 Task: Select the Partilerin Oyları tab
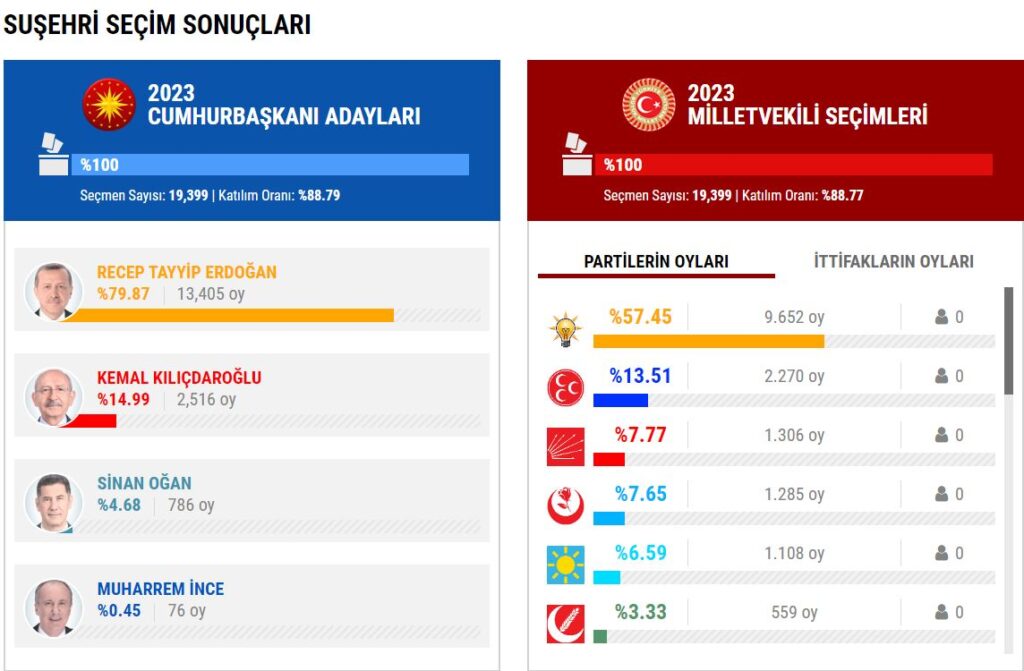coord(656,262)
